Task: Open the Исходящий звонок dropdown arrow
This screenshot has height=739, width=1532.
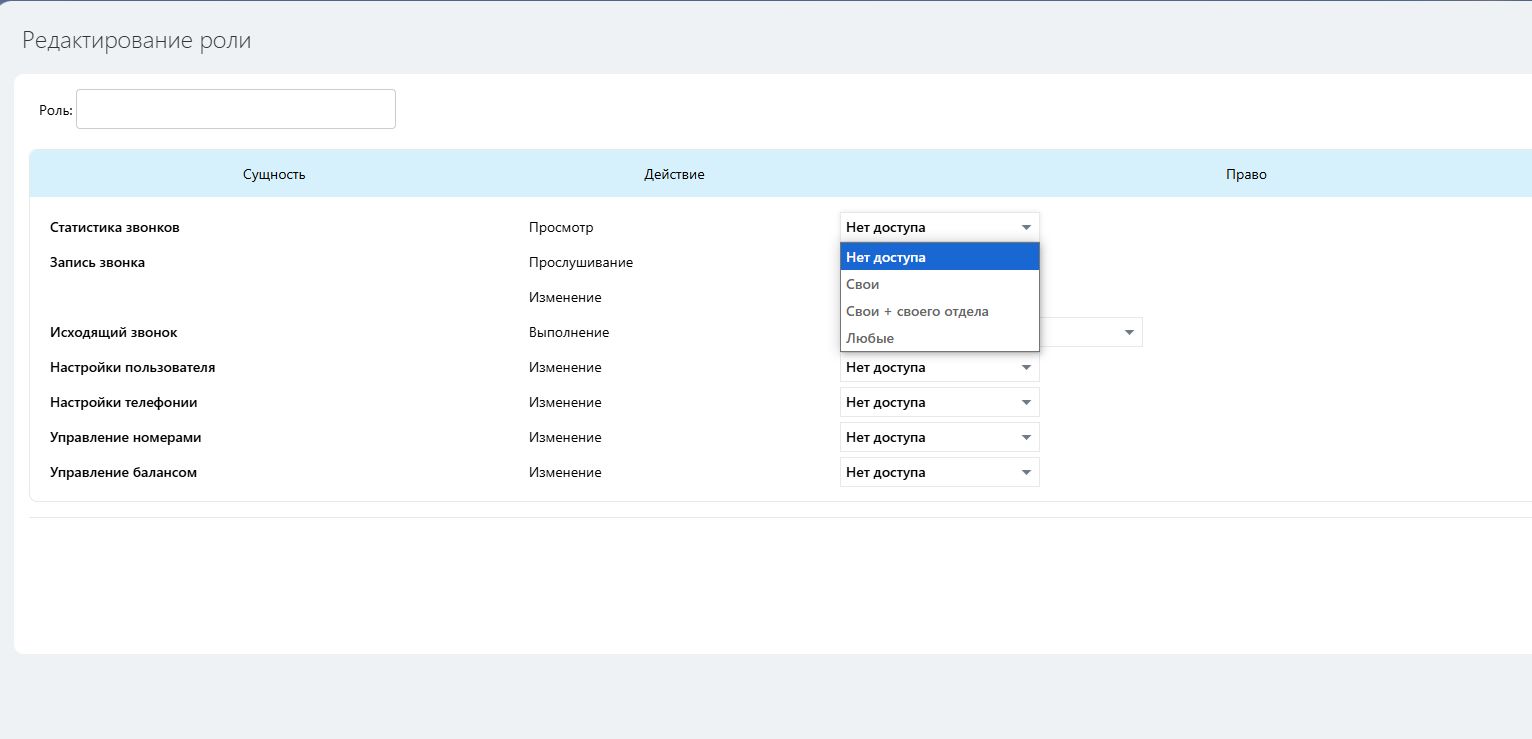Action: (1128, 332)
